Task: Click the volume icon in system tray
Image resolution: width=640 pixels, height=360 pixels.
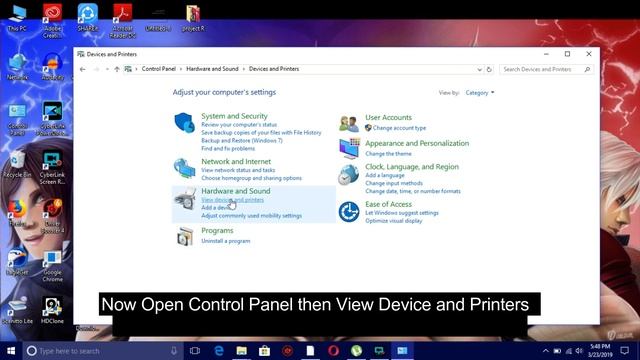Action: [x=579, y=351]
